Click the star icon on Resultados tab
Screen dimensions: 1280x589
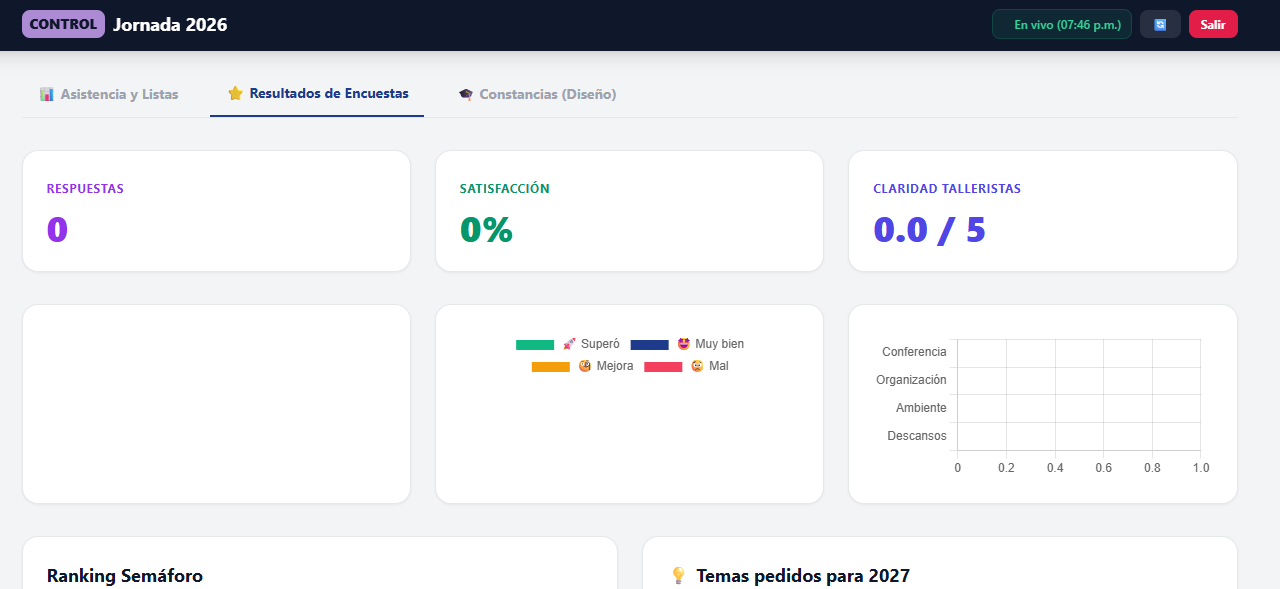[x=235, y=93]
